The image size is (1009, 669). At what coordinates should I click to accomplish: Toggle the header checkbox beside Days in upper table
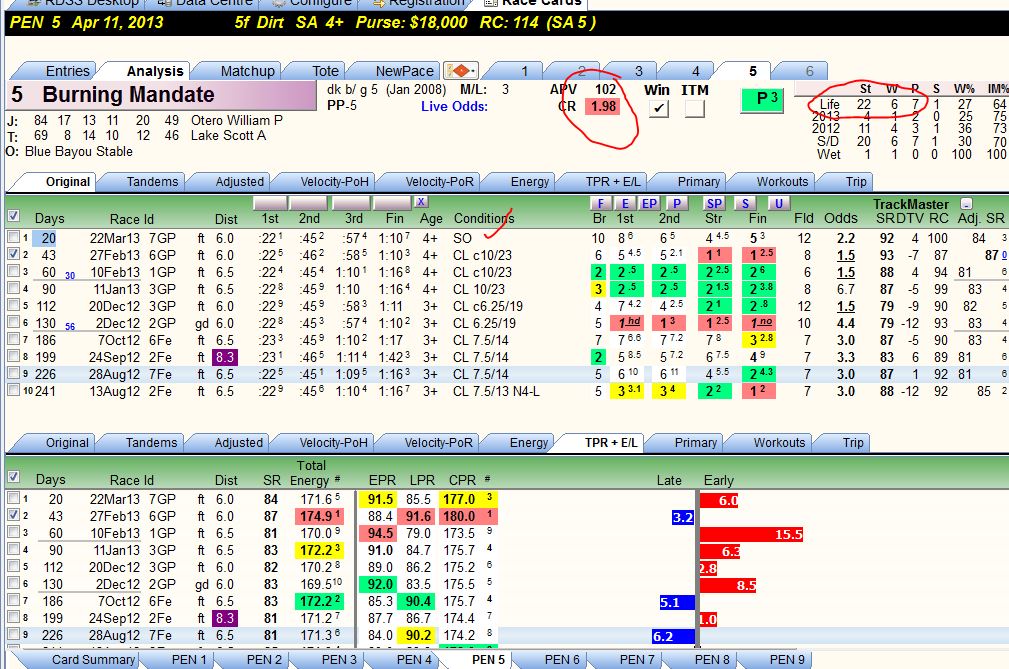coord(13,215)
